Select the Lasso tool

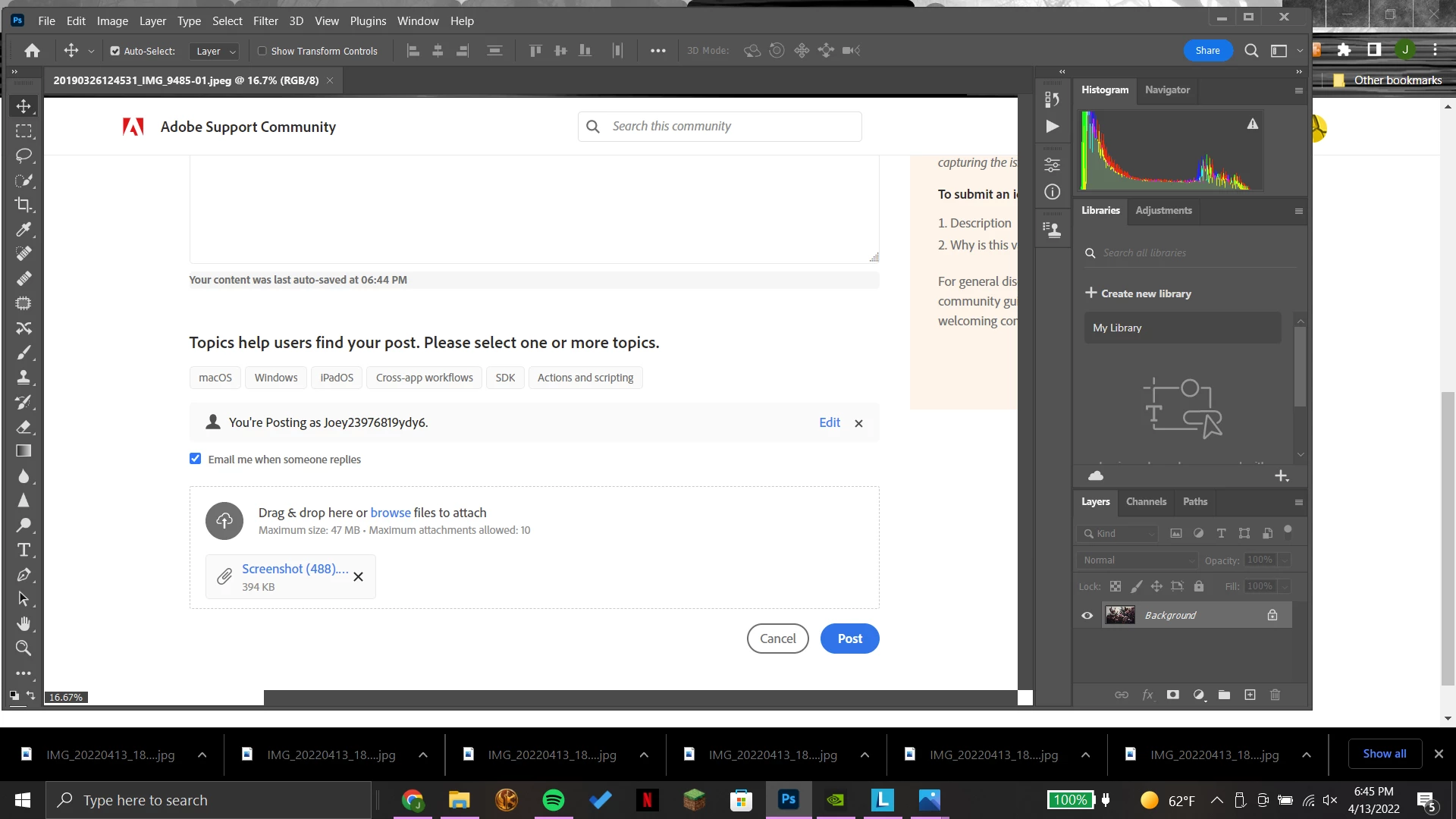(24, 155)
